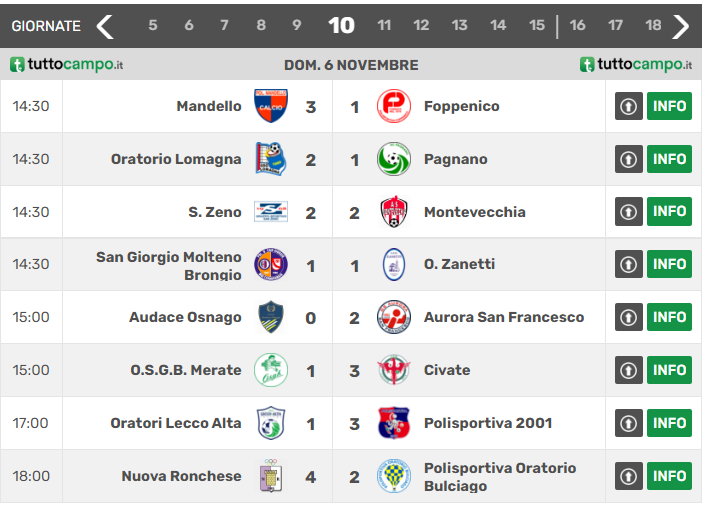The height and width of the screenshot is (507, 710).
Task: Open INFO for Oratori Lecco Alta match
Action: tap(669, 423)
